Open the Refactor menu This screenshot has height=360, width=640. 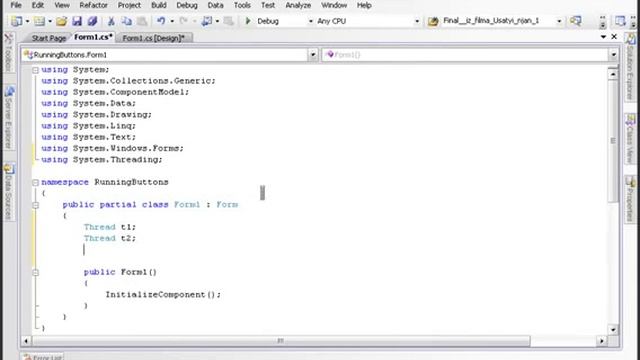[x=93, y=5]
